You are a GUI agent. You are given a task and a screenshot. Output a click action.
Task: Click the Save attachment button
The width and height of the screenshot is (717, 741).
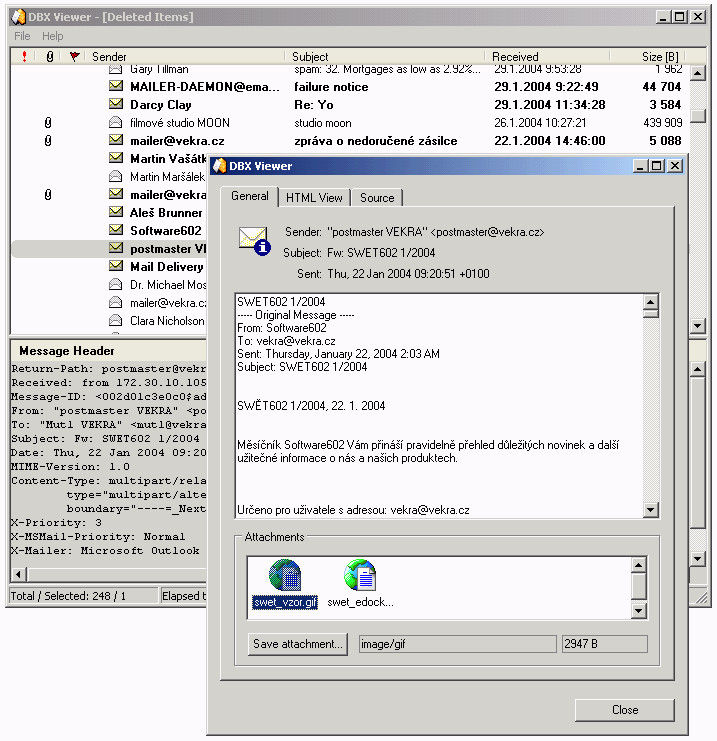pos(298,644)
